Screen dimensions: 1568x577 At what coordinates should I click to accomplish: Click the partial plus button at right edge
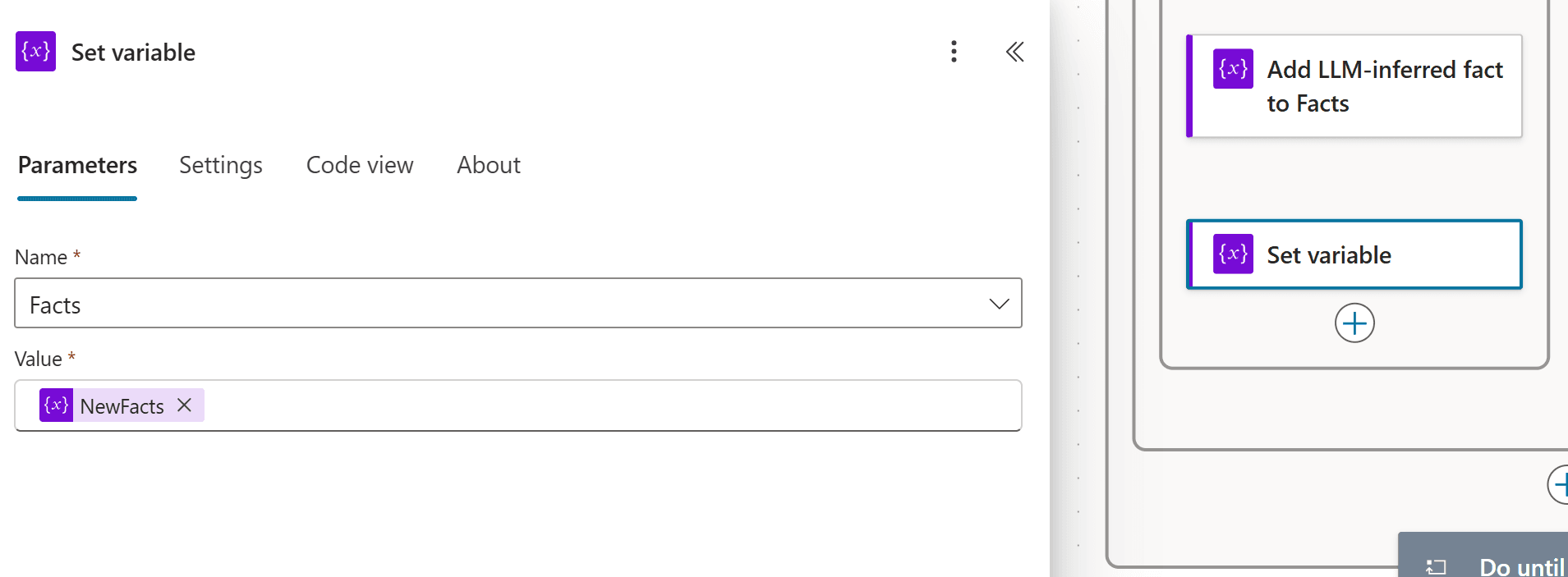point(1558,484)
